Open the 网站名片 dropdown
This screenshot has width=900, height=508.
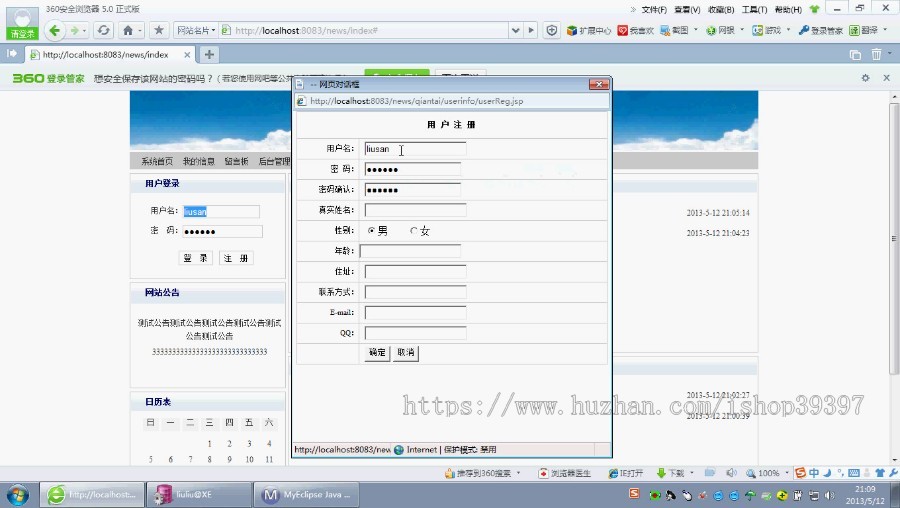(196, 30)
